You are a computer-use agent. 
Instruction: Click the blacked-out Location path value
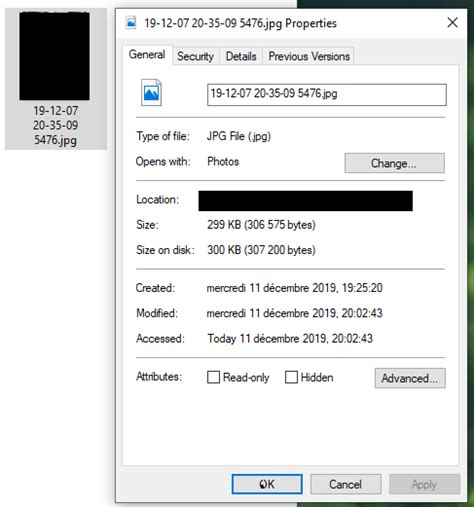[305, 201]
